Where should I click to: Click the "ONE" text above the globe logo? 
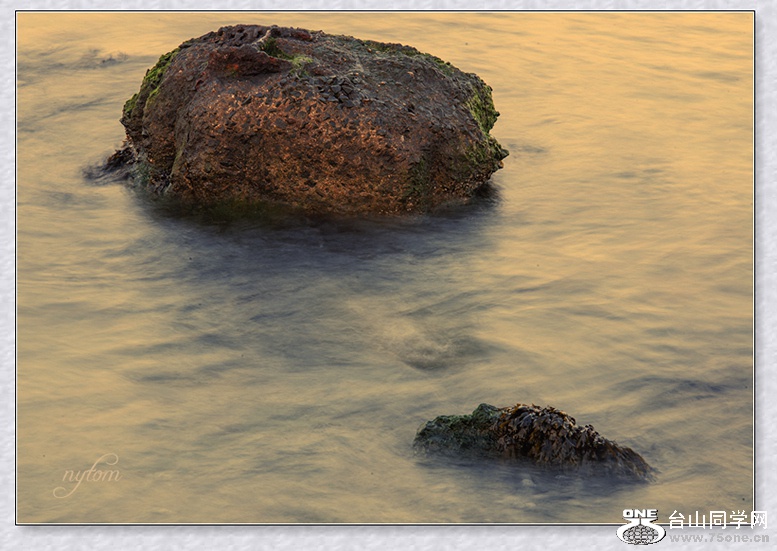tap(640, 514)
